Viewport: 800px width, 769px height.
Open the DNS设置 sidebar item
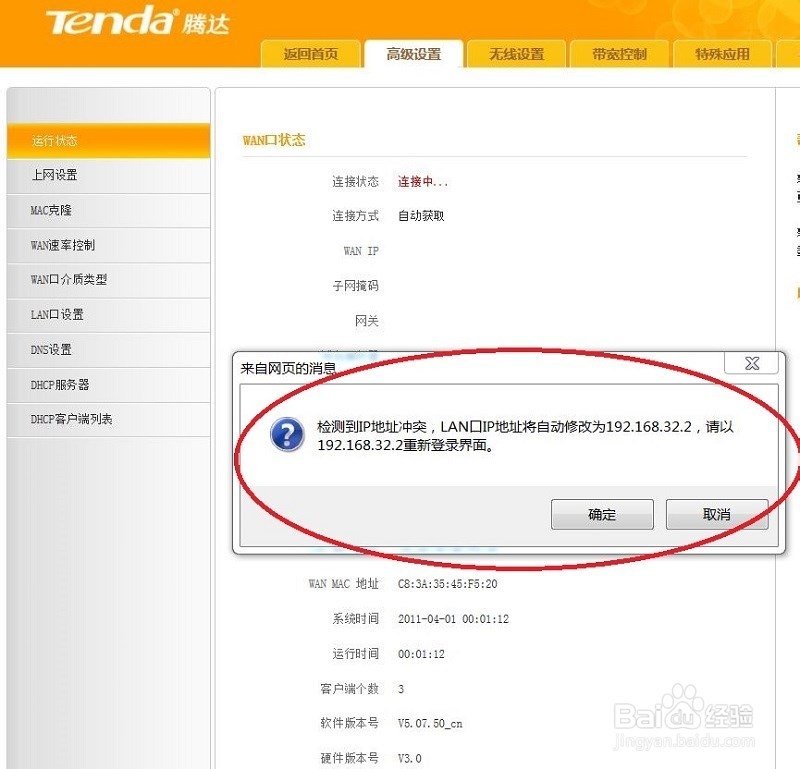click(x=109, y=350)
